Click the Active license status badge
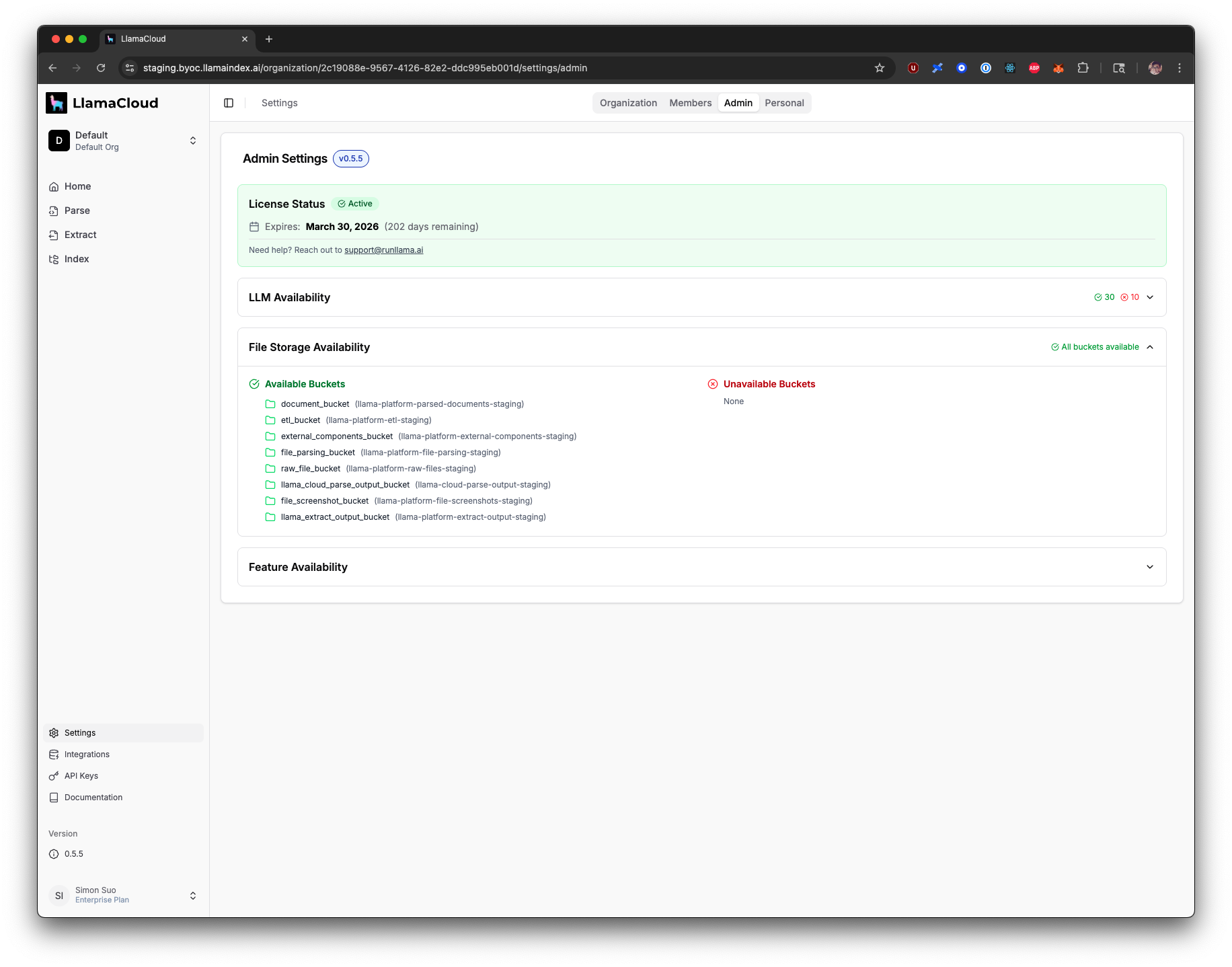1232x967 pixels. pos(355,203)
